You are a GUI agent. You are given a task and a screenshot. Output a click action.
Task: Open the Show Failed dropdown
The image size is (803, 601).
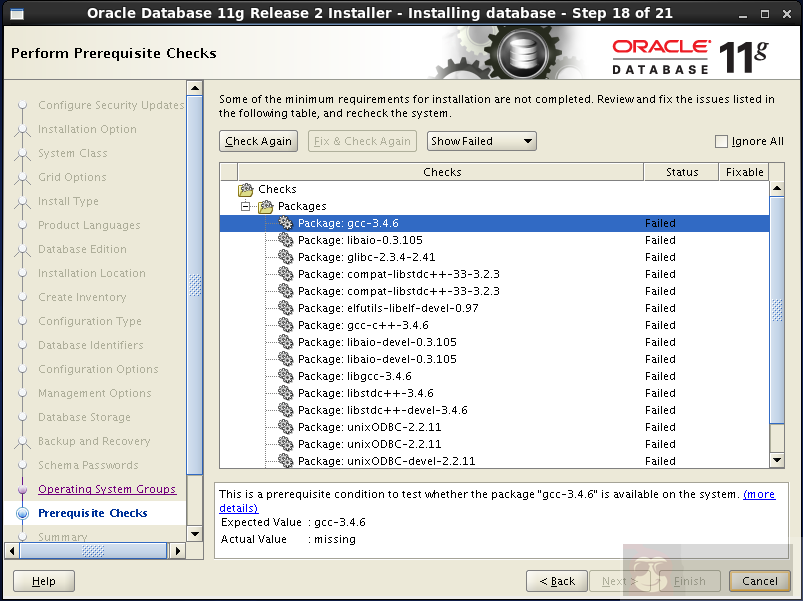[481, 141]
